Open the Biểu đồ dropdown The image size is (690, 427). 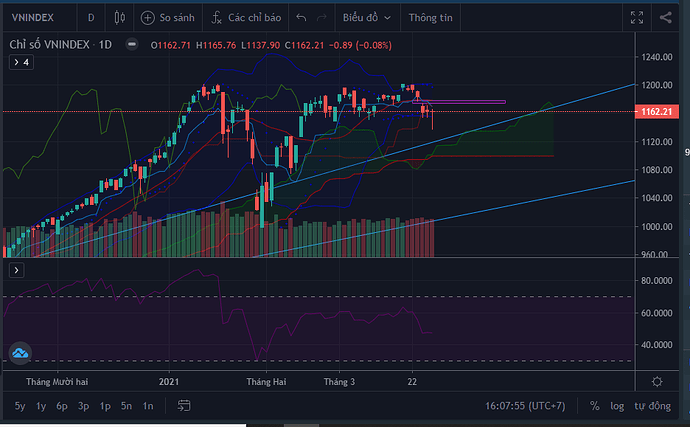click(367, 18)
